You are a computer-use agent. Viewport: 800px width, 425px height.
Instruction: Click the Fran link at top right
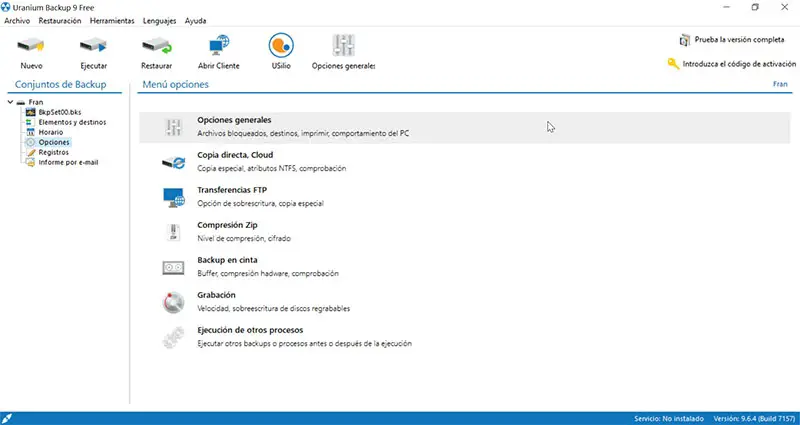[x=780, y=84]
